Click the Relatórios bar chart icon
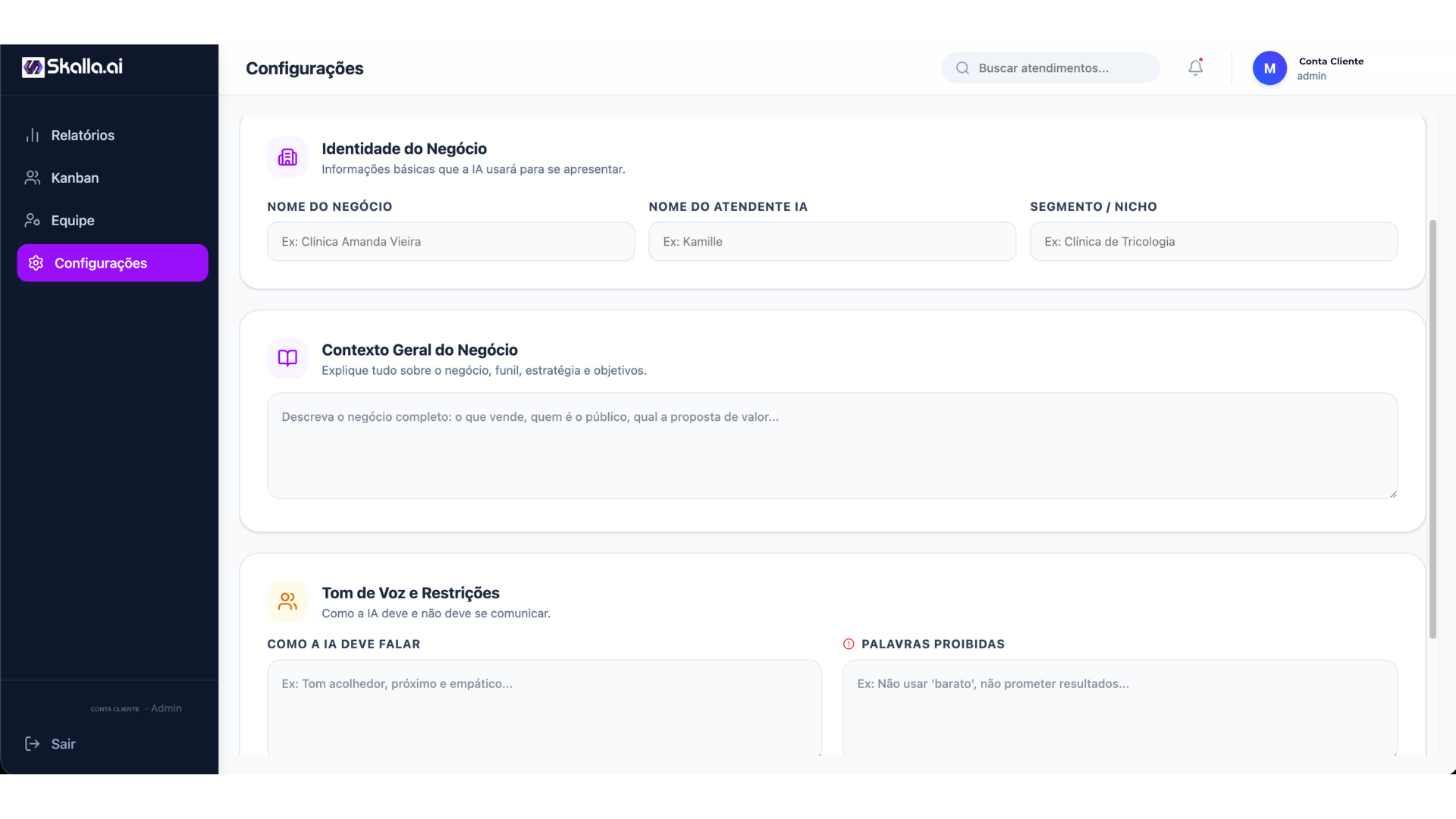This screenshot has width=1456, height=819. point(33,135)
